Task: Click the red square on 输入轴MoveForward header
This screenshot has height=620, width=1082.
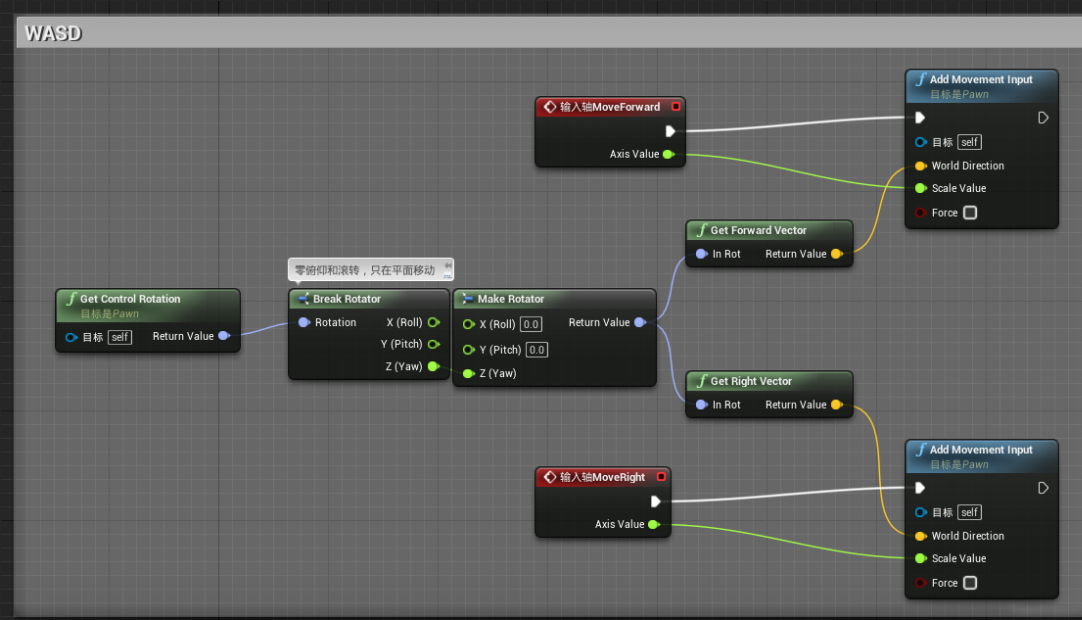Action: tap(676, 106)
